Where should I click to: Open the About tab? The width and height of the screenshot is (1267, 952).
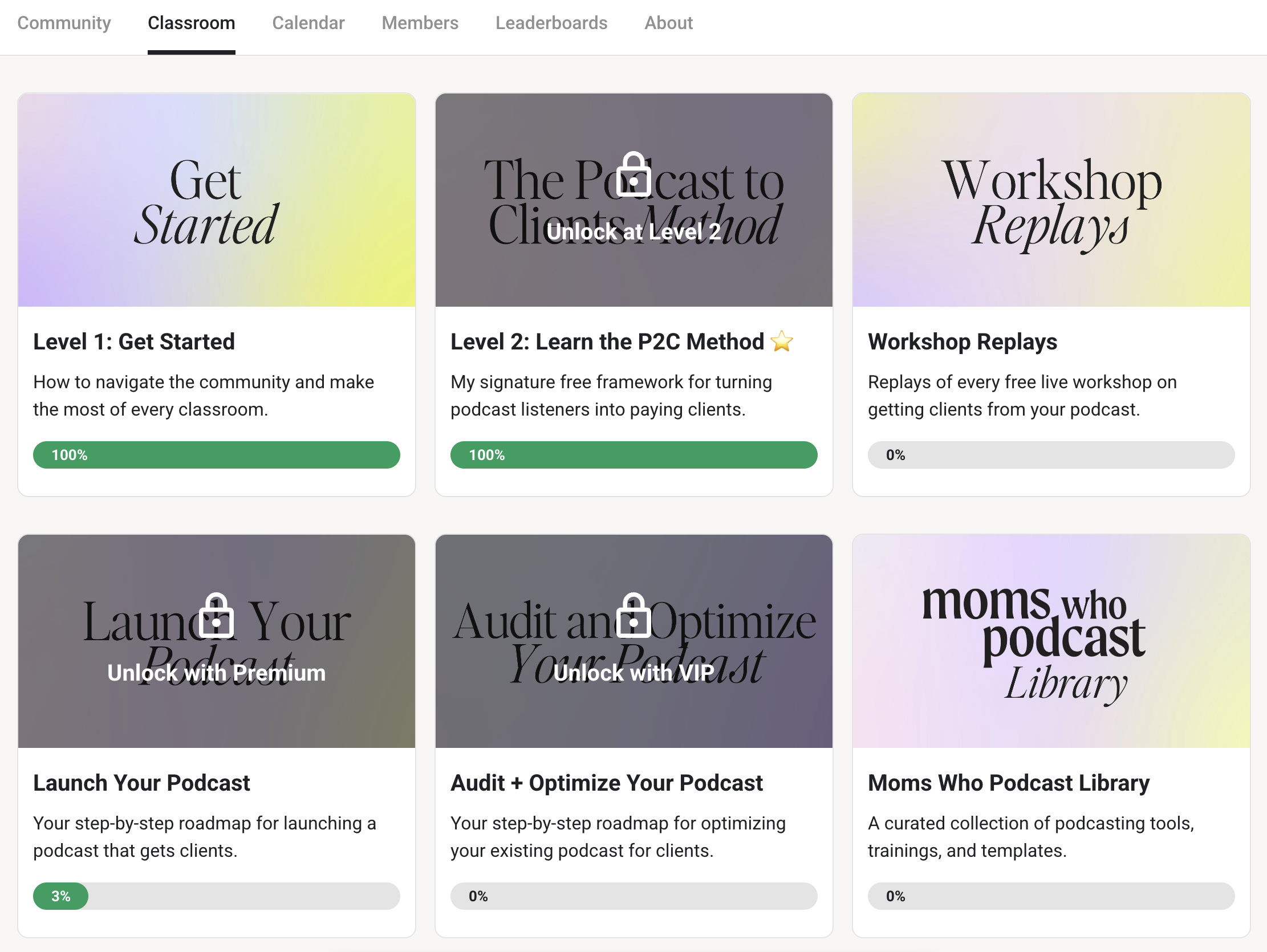pos(668,23)
